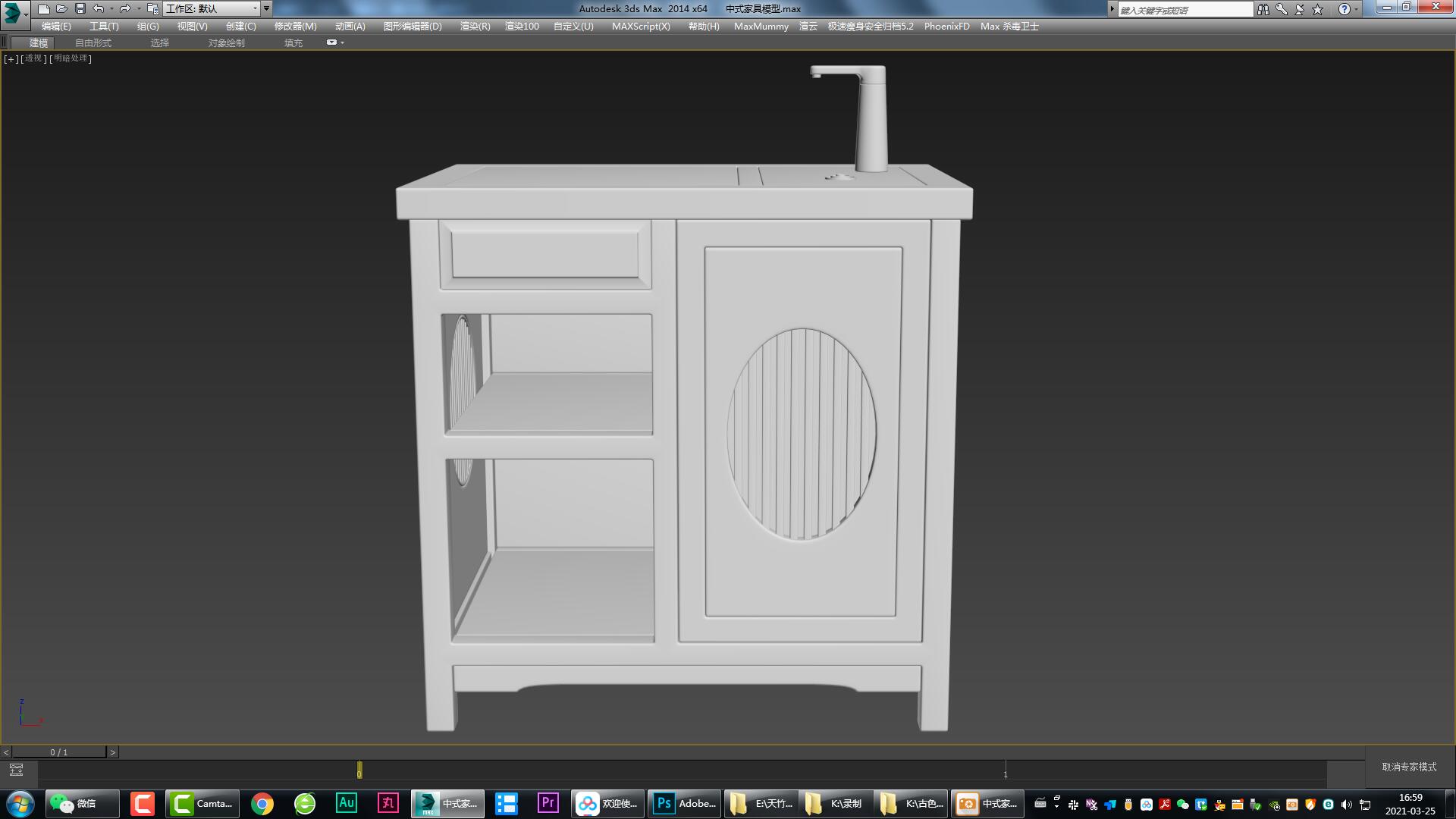This screenshot has width=1456, height=819.
Task: Open the 明暗处理 shading menu
Action: [70, 58]
